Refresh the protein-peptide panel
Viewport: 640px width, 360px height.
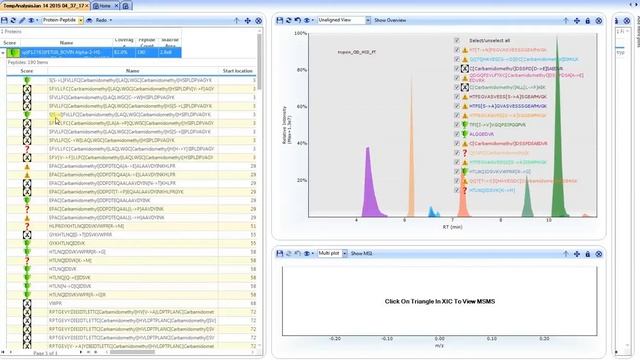pyautogui.click(x=13, y=20)
